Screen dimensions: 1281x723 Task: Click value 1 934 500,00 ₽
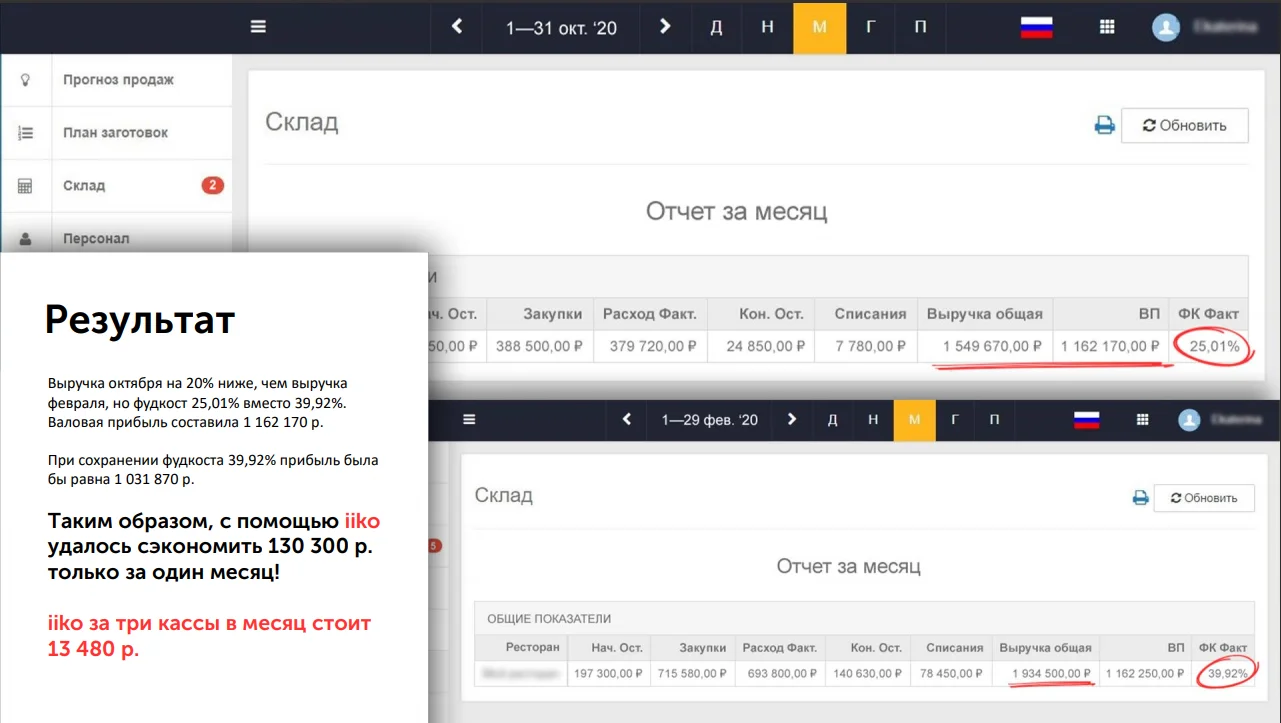point(1050,673)
